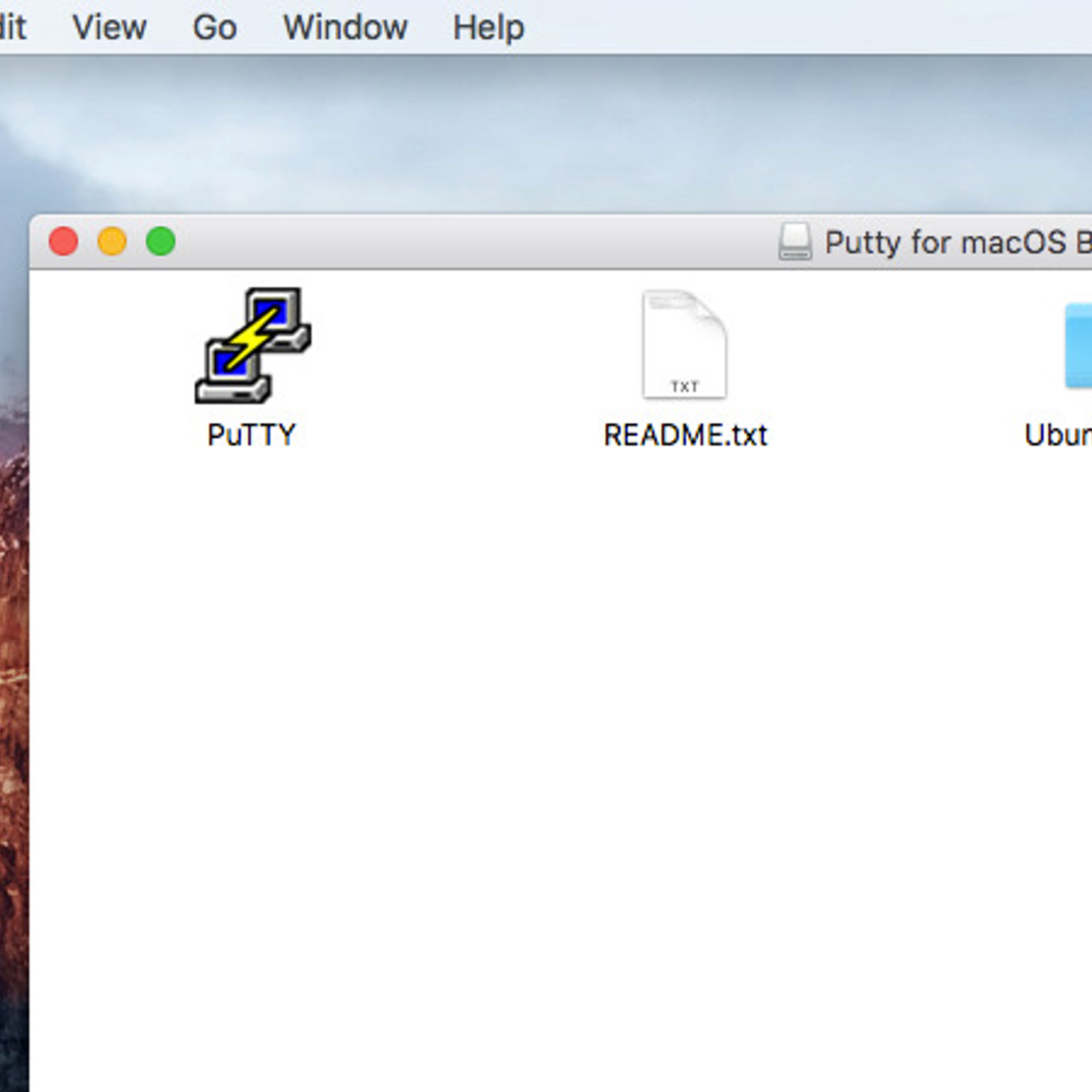
Task: Open the View menu
Action: pyautogui.click(x=109, y=28)
